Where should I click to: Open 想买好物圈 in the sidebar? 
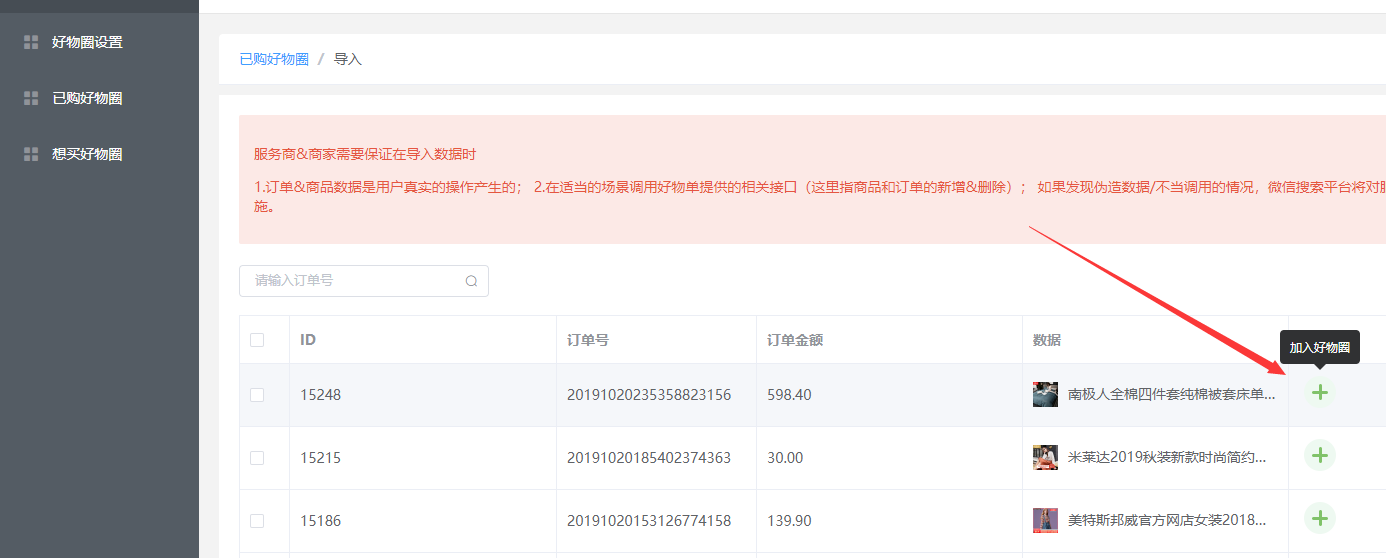coord(87,154)
